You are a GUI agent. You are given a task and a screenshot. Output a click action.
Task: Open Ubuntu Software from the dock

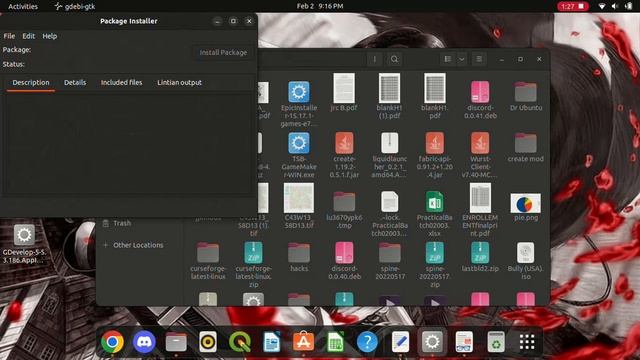coord(303,342)
